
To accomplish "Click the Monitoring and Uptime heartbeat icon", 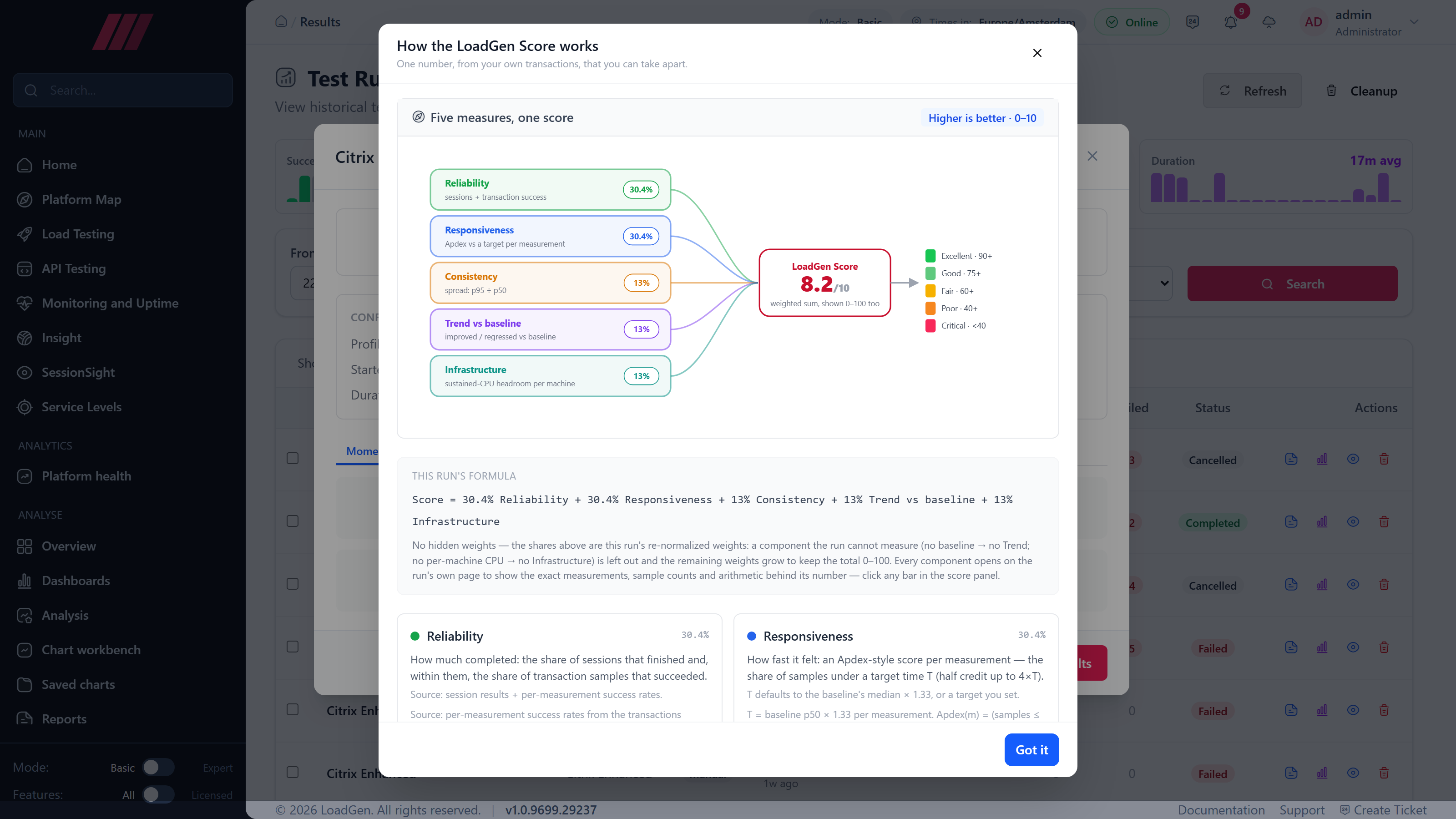I will click(24, 303).
